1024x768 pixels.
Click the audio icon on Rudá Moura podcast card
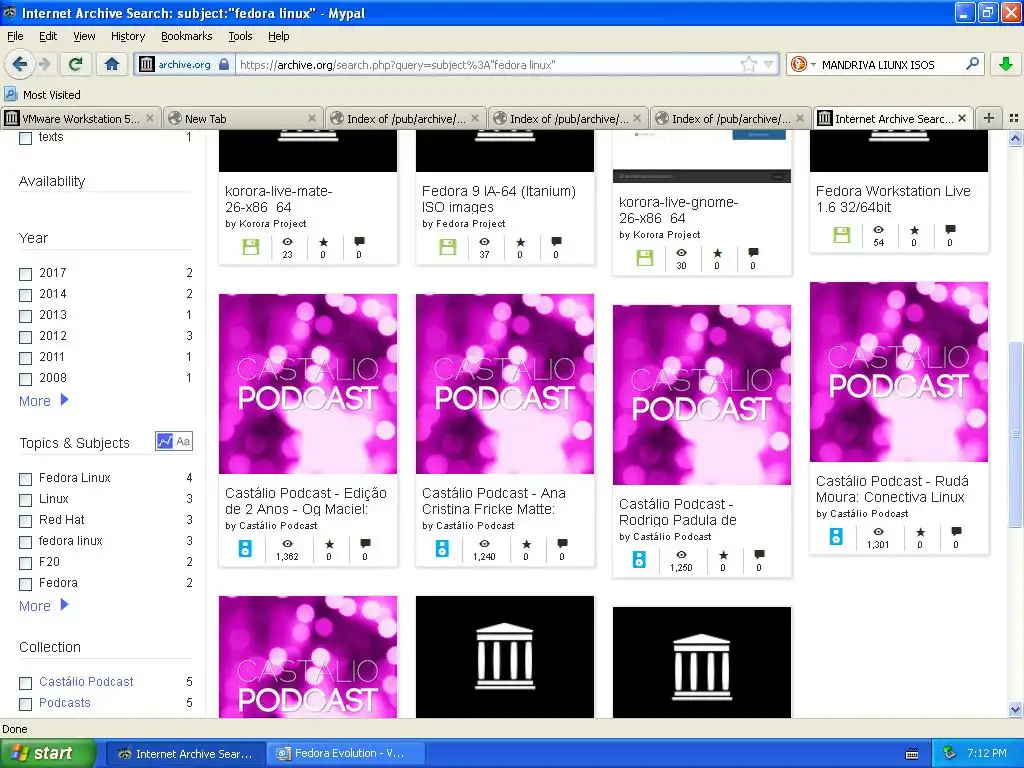tap(836, 537)
